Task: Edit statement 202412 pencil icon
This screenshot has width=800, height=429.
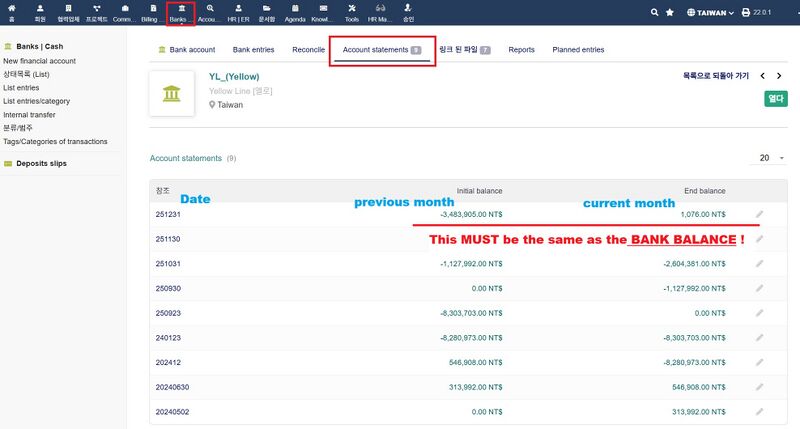Action: point(760,363)
